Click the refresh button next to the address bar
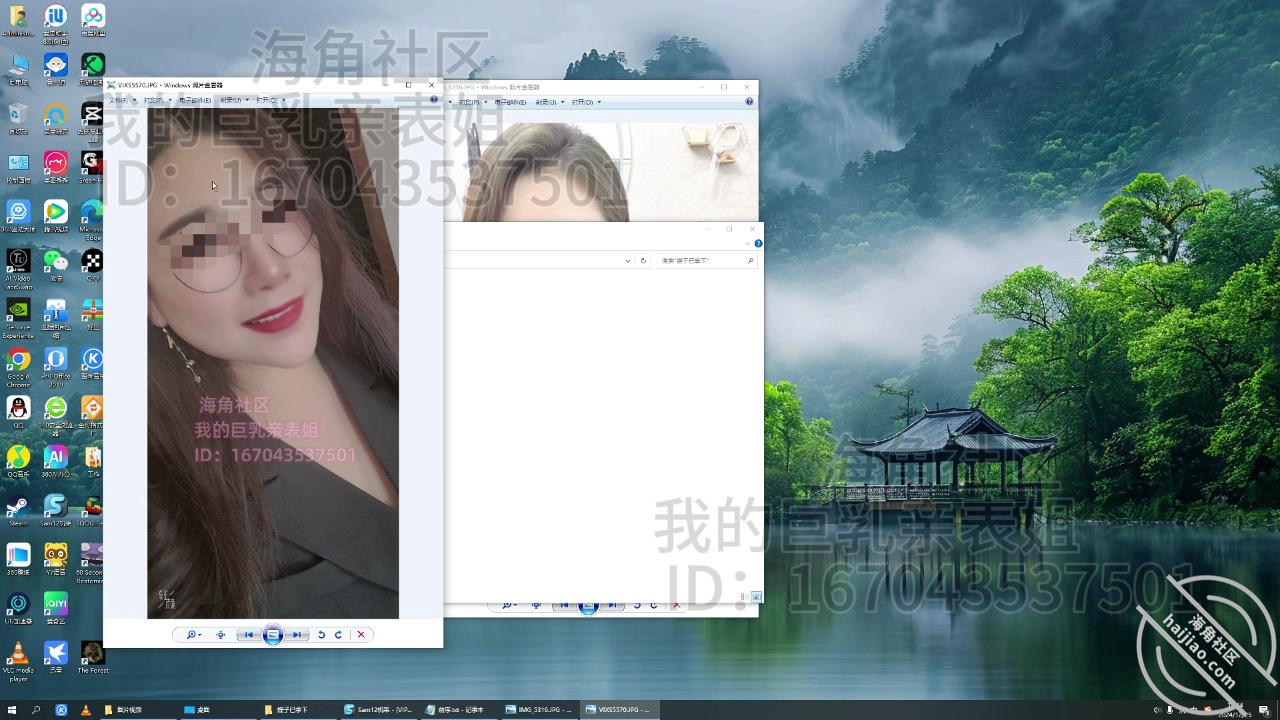 coord(642,259)
